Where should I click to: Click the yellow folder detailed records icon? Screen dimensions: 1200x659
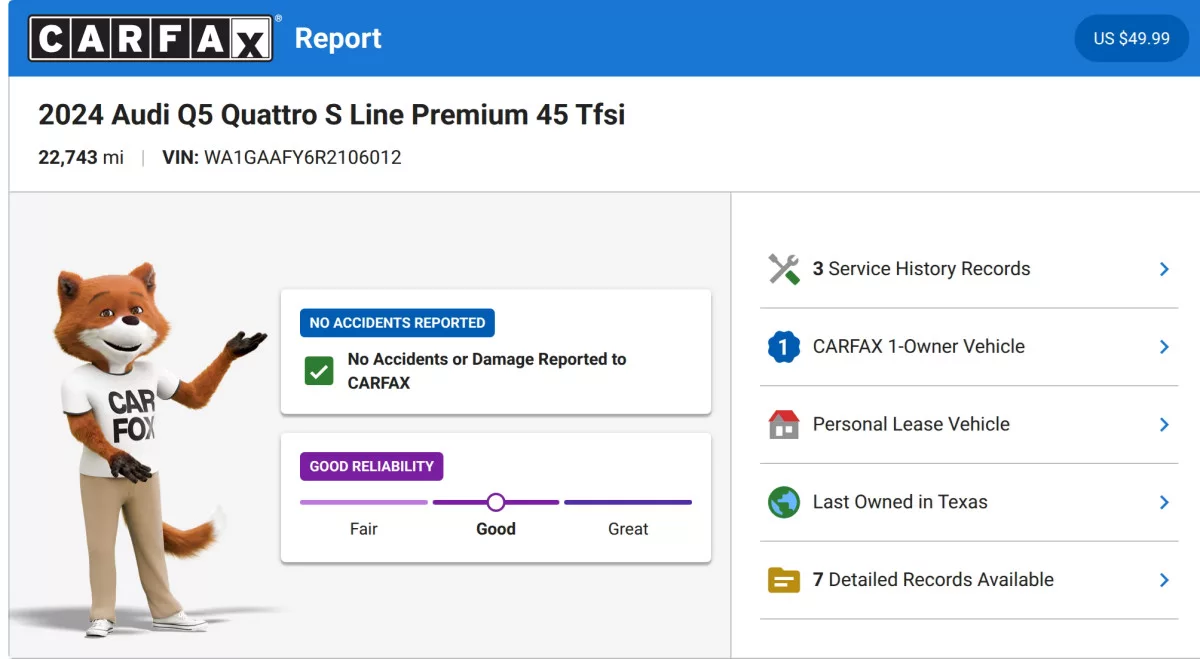click(784, 580)
